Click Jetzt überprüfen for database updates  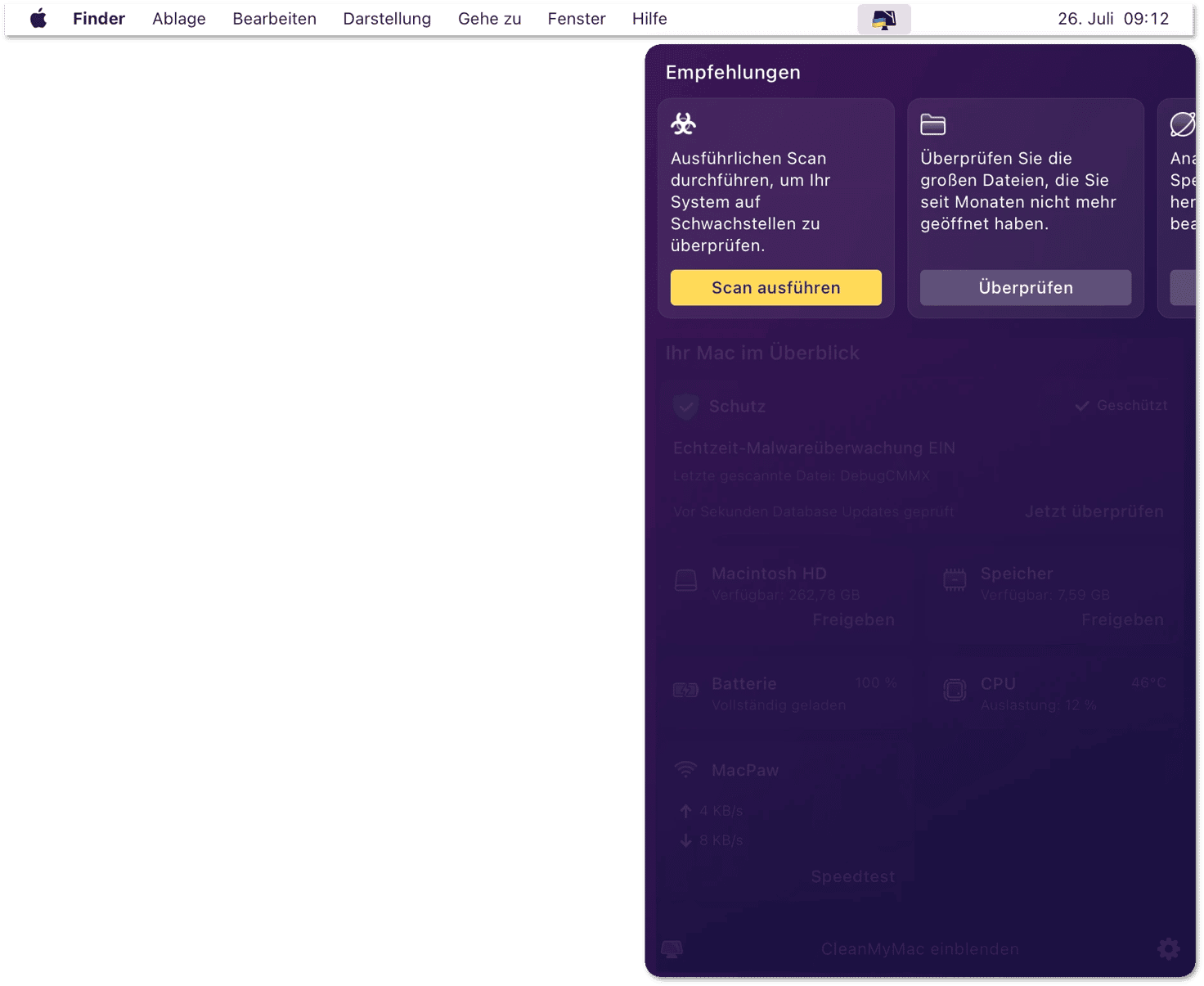(x=1094, y=511)
